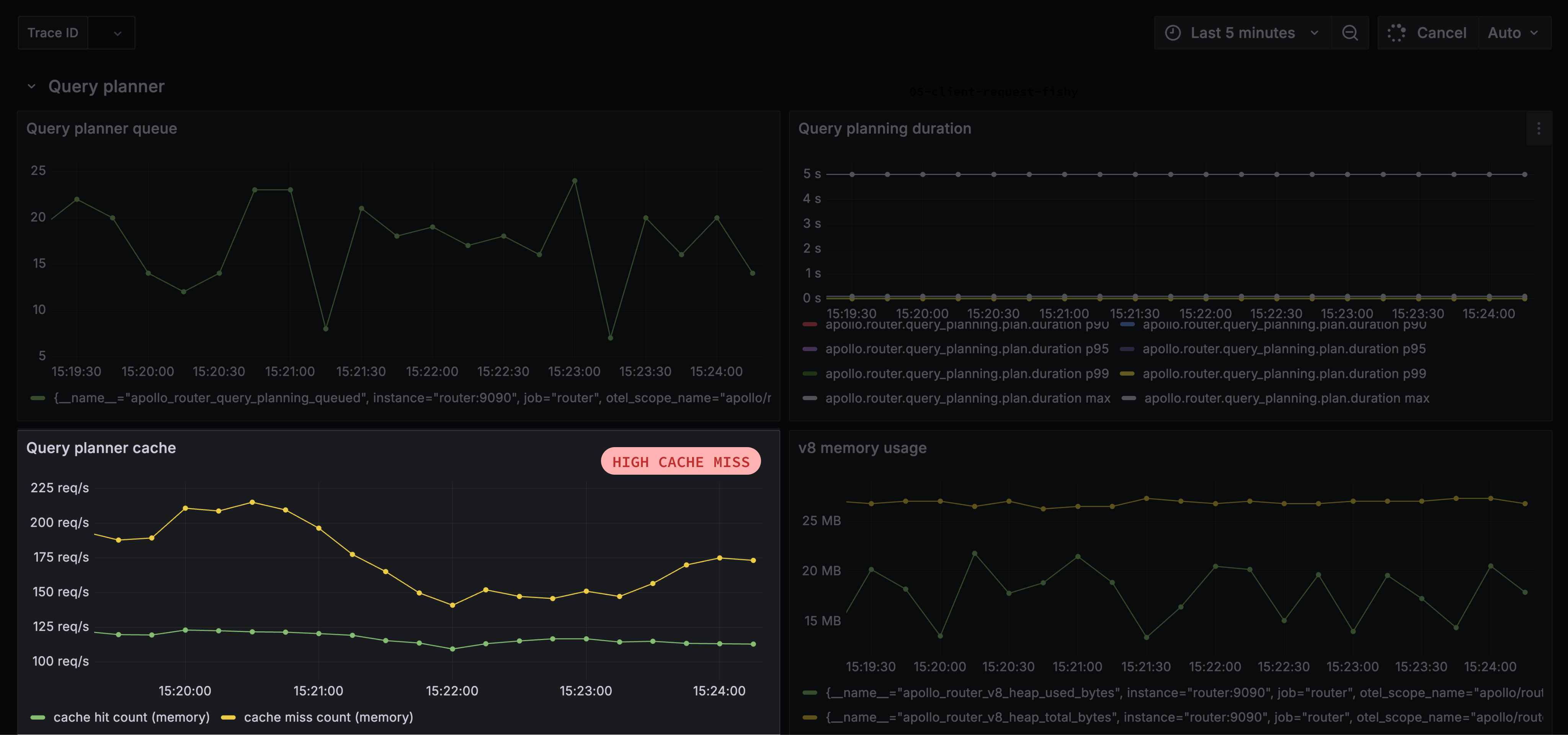Toggle the v8_heap_used_bytes legend series
1568x735 pixels.
1184,693
